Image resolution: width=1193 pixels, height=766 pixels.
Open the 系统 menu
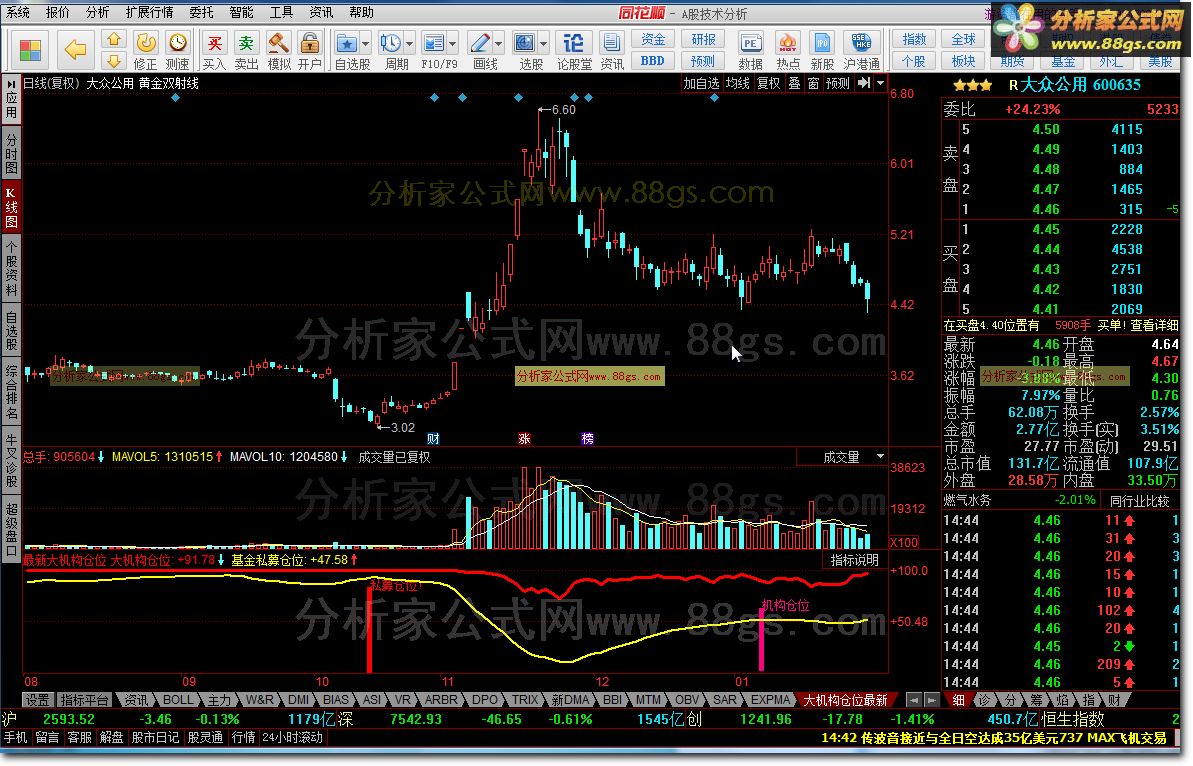coord(17,12)
